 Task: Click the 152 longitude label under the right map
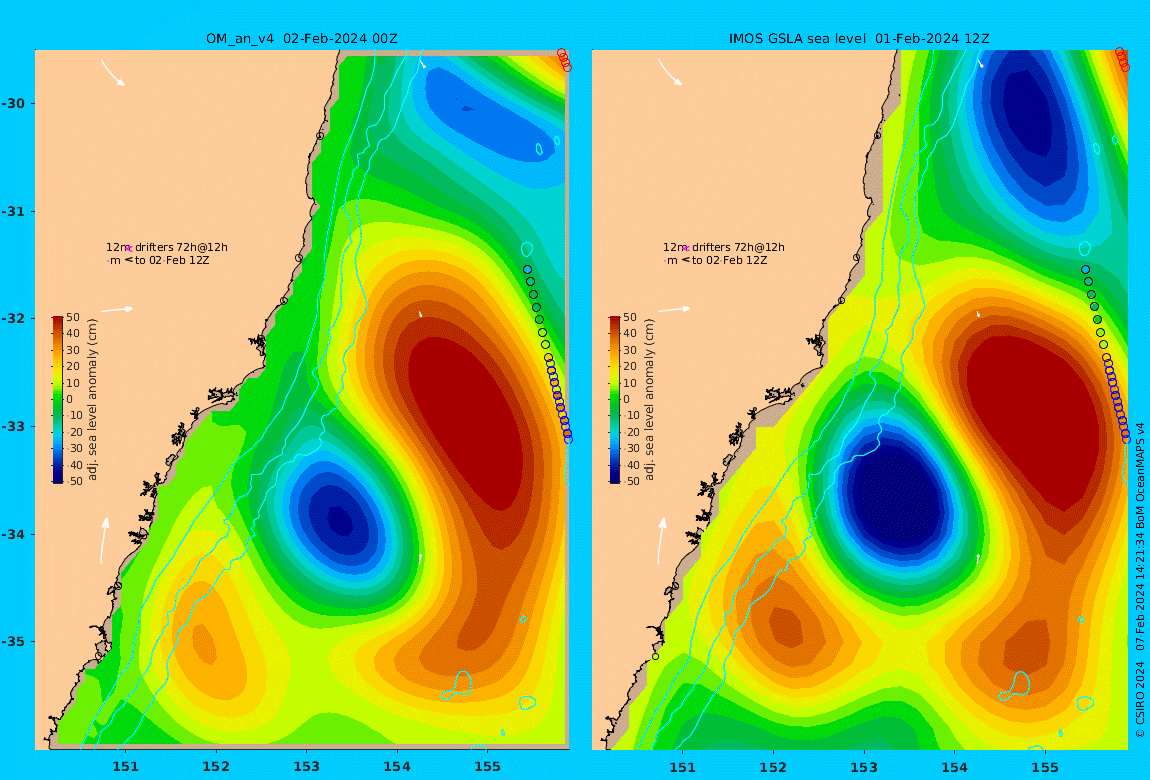coord(773,767)
